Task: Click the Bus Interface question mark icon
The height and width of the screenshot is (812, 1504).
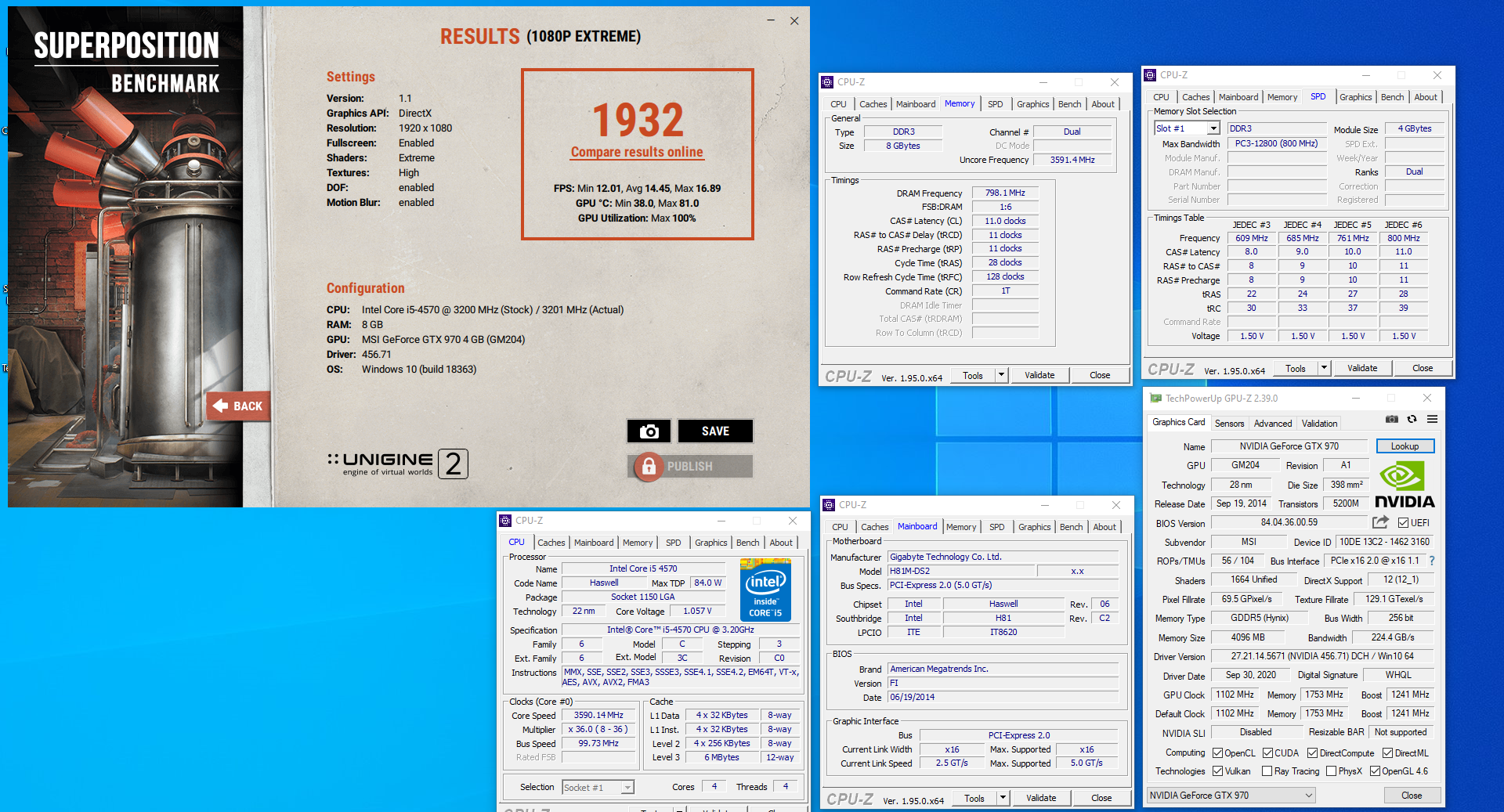Action: click(1432, 561)
